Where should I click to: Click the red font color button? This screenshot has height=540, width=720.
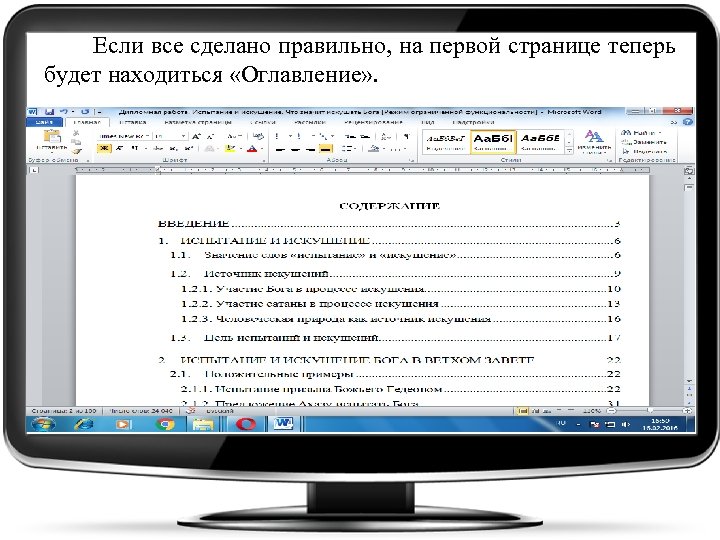(x=252, y=149)
